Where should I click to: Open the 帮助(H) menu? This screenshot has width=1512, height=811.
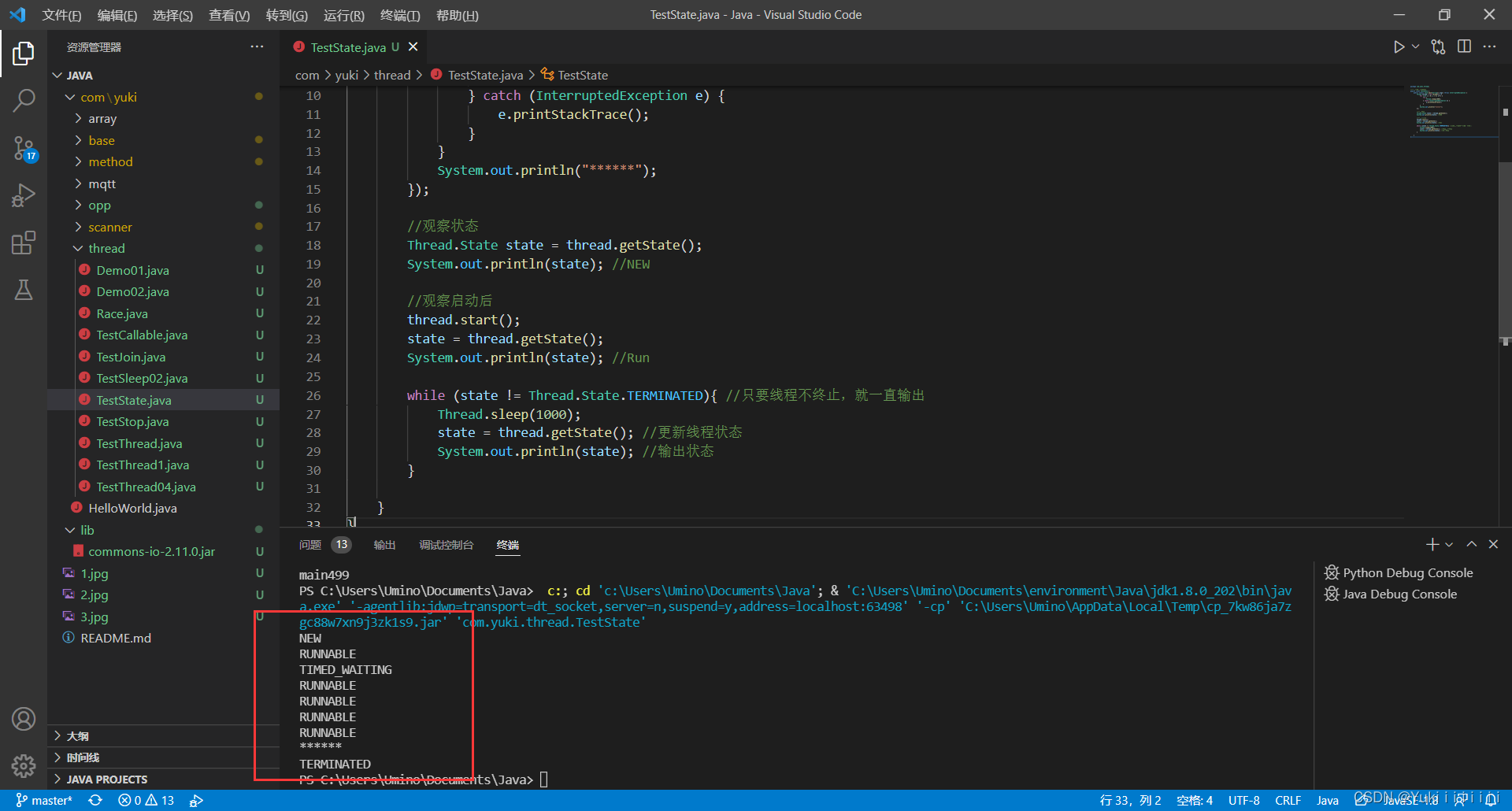coord(457,15)
